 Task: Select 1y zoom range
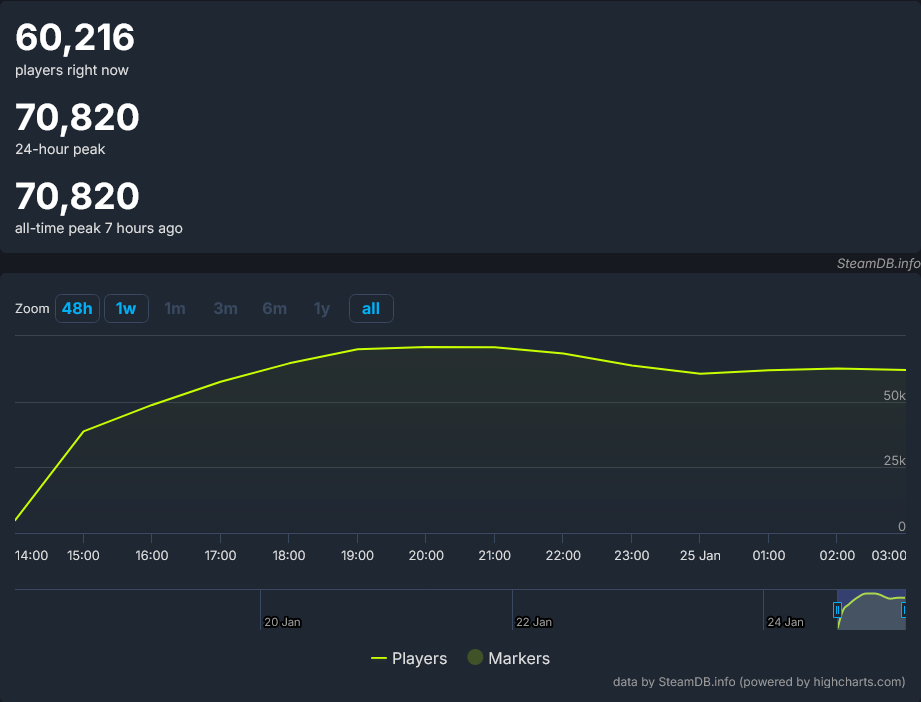[x=322, y=308]
